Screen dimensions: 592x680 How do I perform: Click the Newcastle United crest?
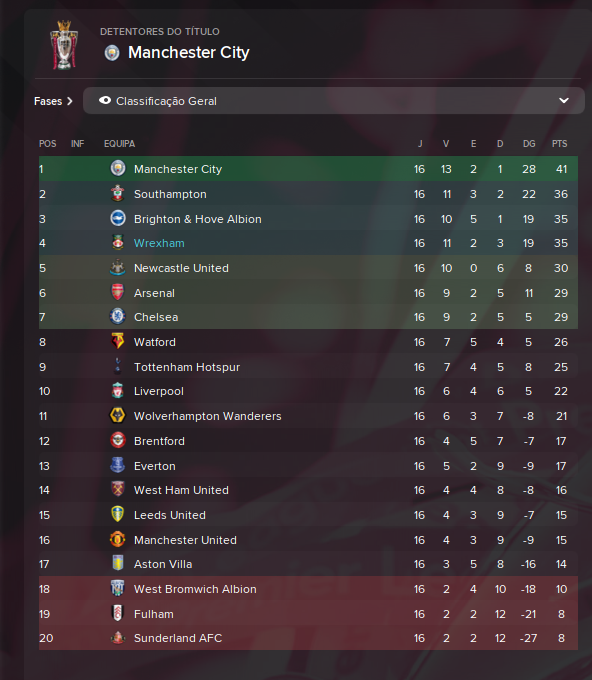pos(118,268)
